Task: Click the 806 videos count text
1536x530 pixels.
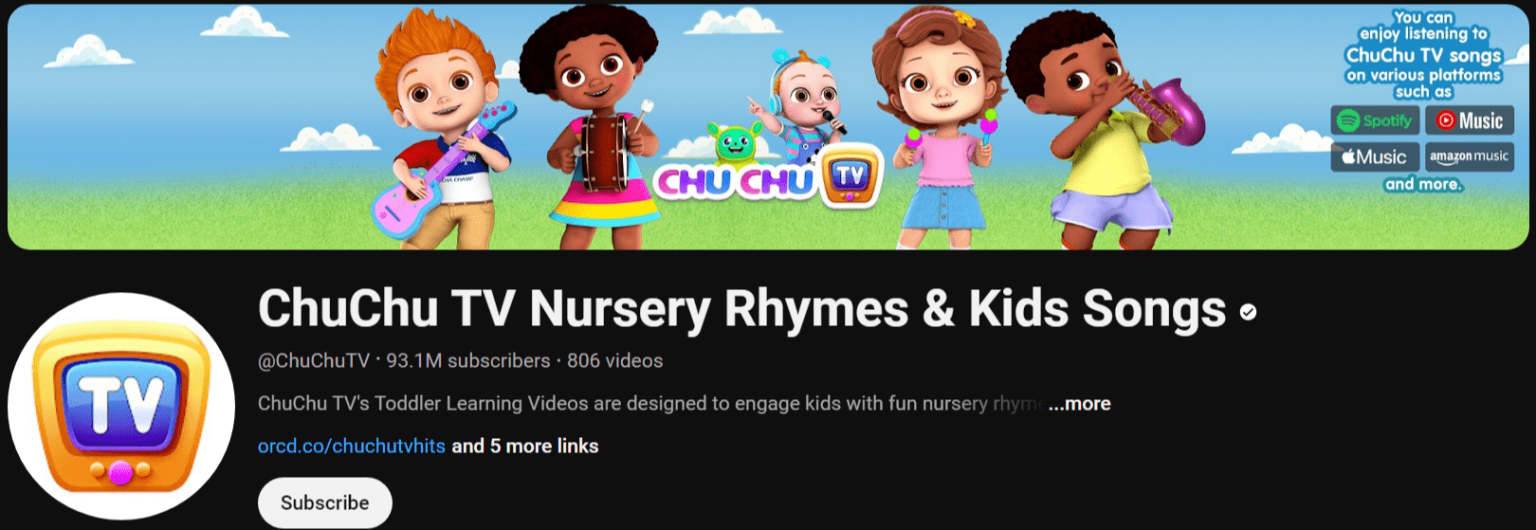Action: tap(615, 361)
